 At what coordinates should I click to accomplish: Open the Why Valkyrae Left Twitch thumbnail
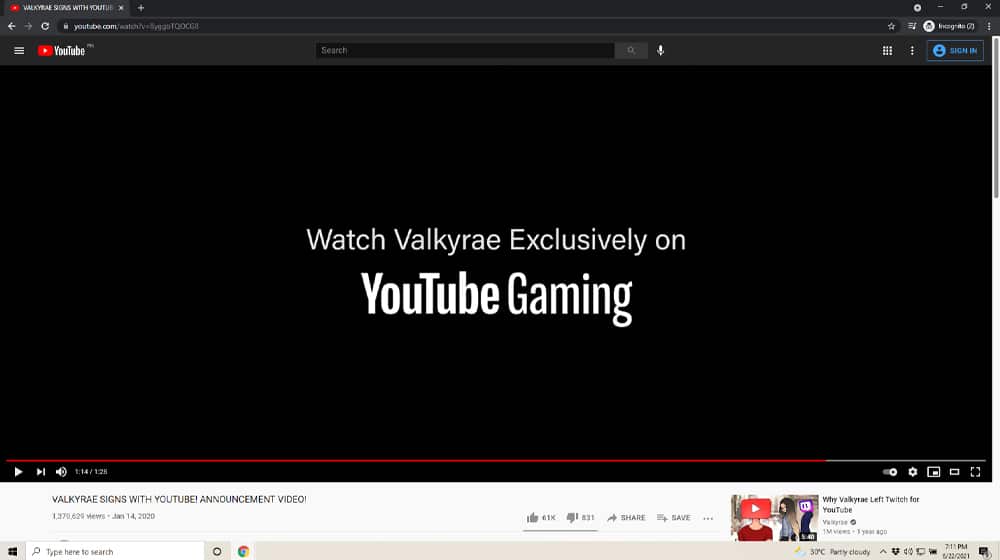click(x=774, y=517)
